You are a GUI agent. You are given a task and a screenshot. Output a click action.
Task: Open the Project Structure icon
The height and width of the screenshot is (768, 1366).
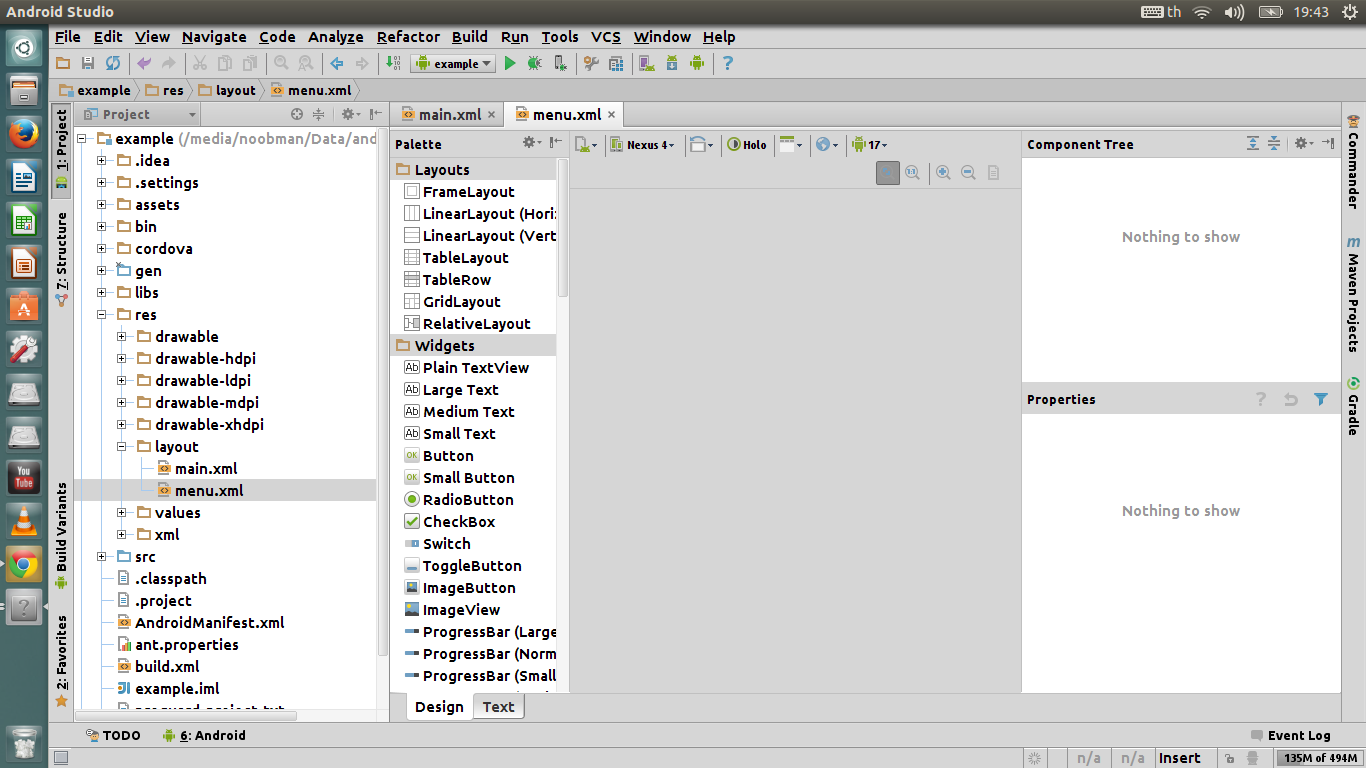[x=616, y=63]
